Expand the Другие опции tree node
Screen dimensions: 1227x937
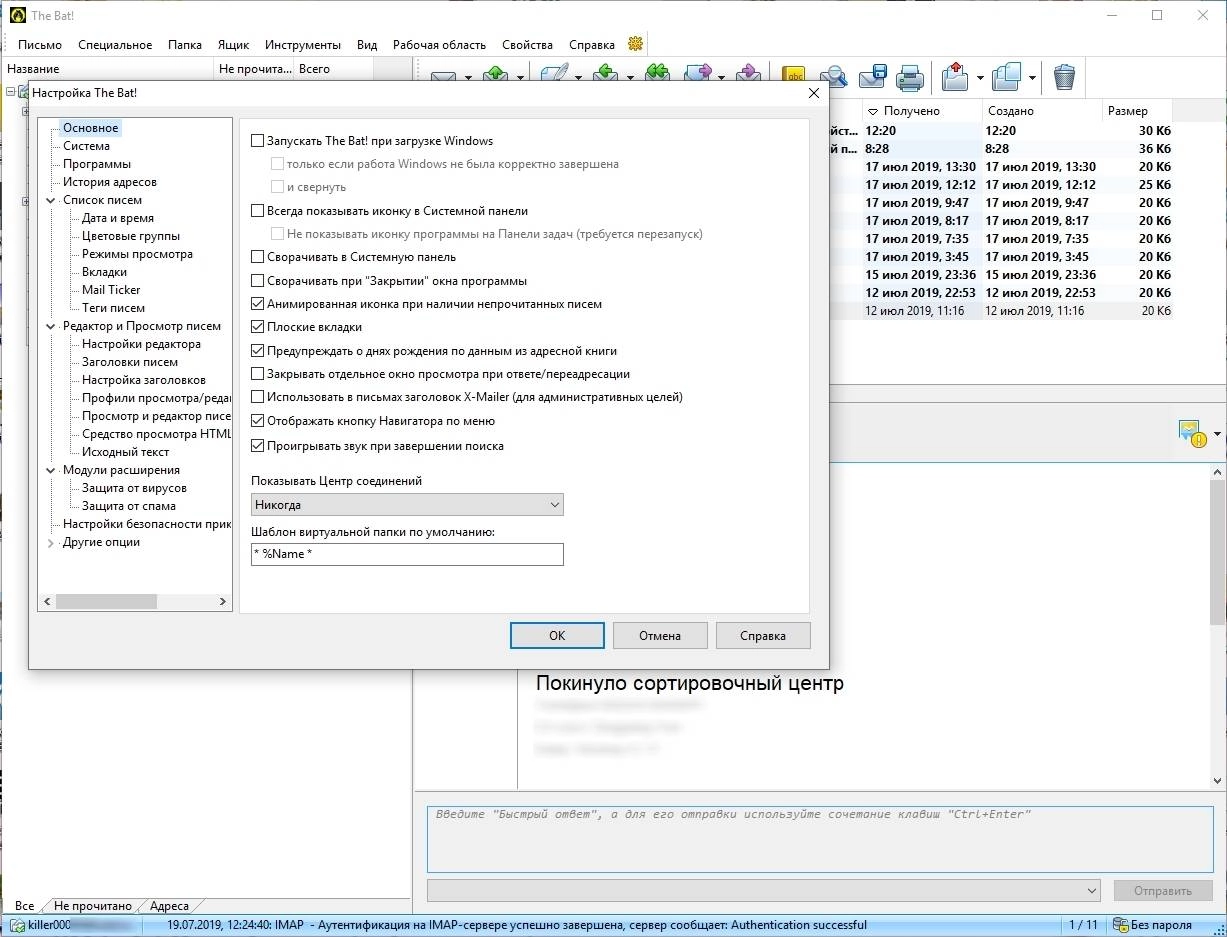coord(51,543)
